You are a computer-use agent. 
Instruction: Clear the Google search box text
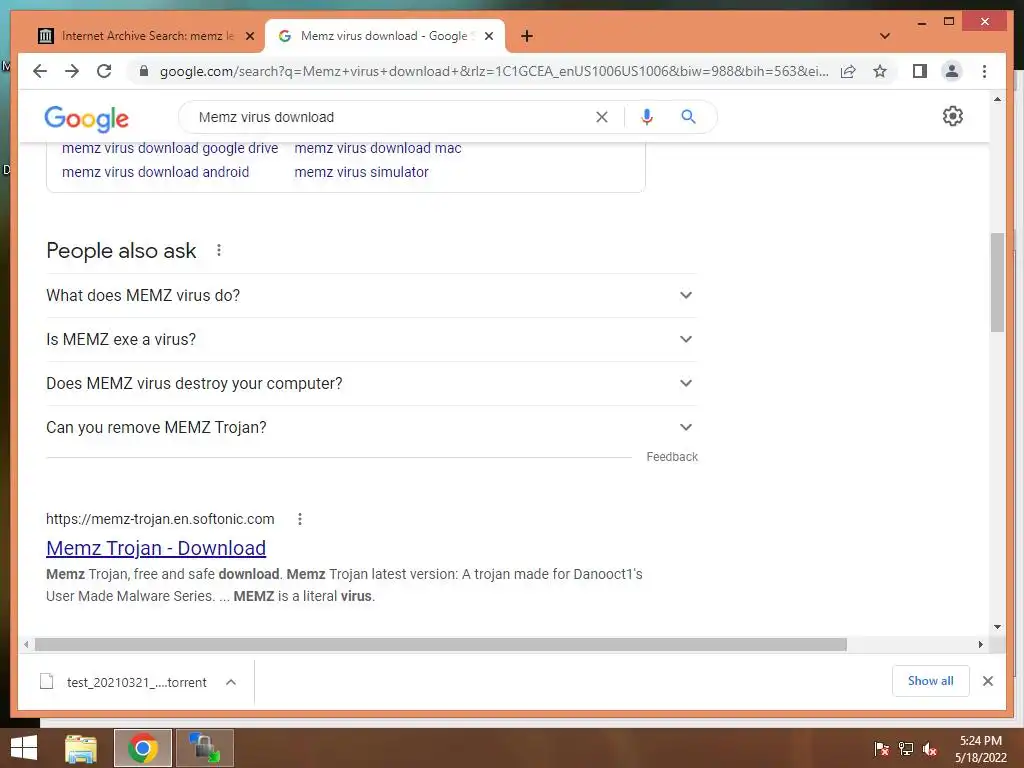click(x=601, y=117)
